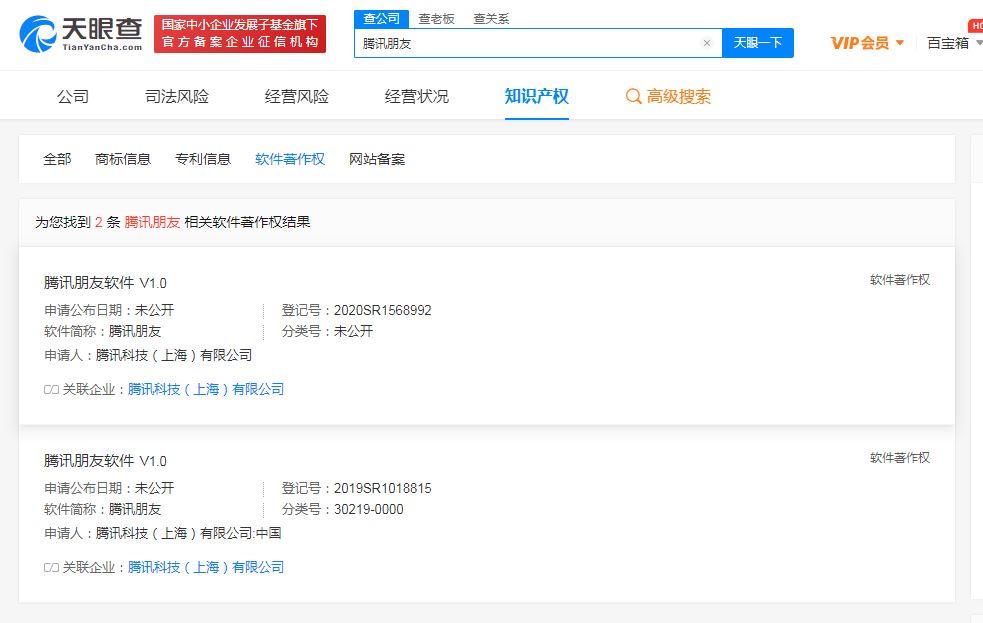
Task: Click the 软件著作权 tag on the first result card
Action: click(x=899, y=281)
